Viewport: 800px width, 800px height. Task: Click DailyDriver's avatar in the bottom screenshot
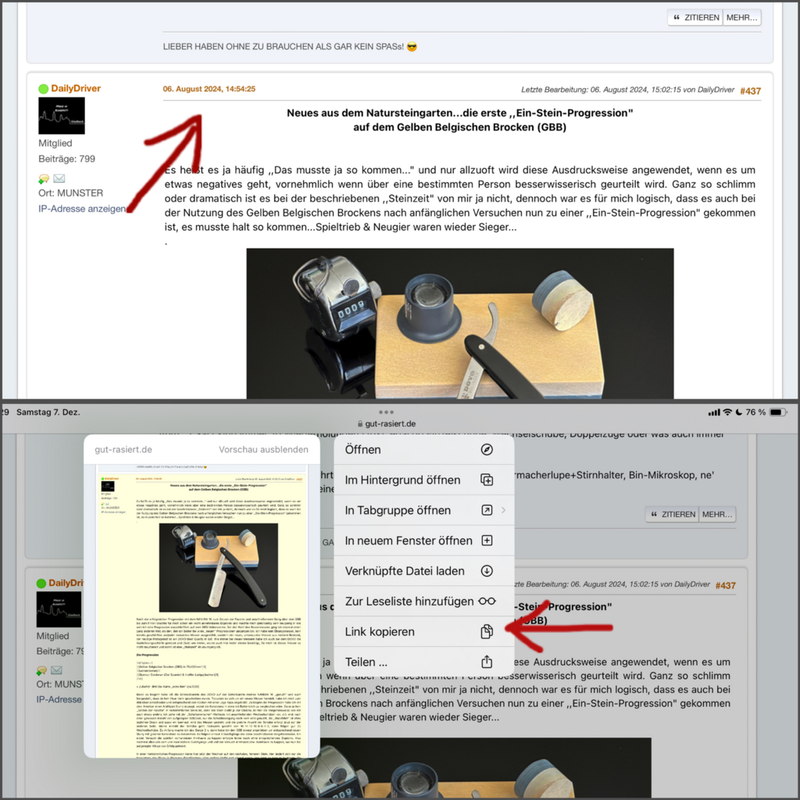pyautogui.click(x=59, y=609)
